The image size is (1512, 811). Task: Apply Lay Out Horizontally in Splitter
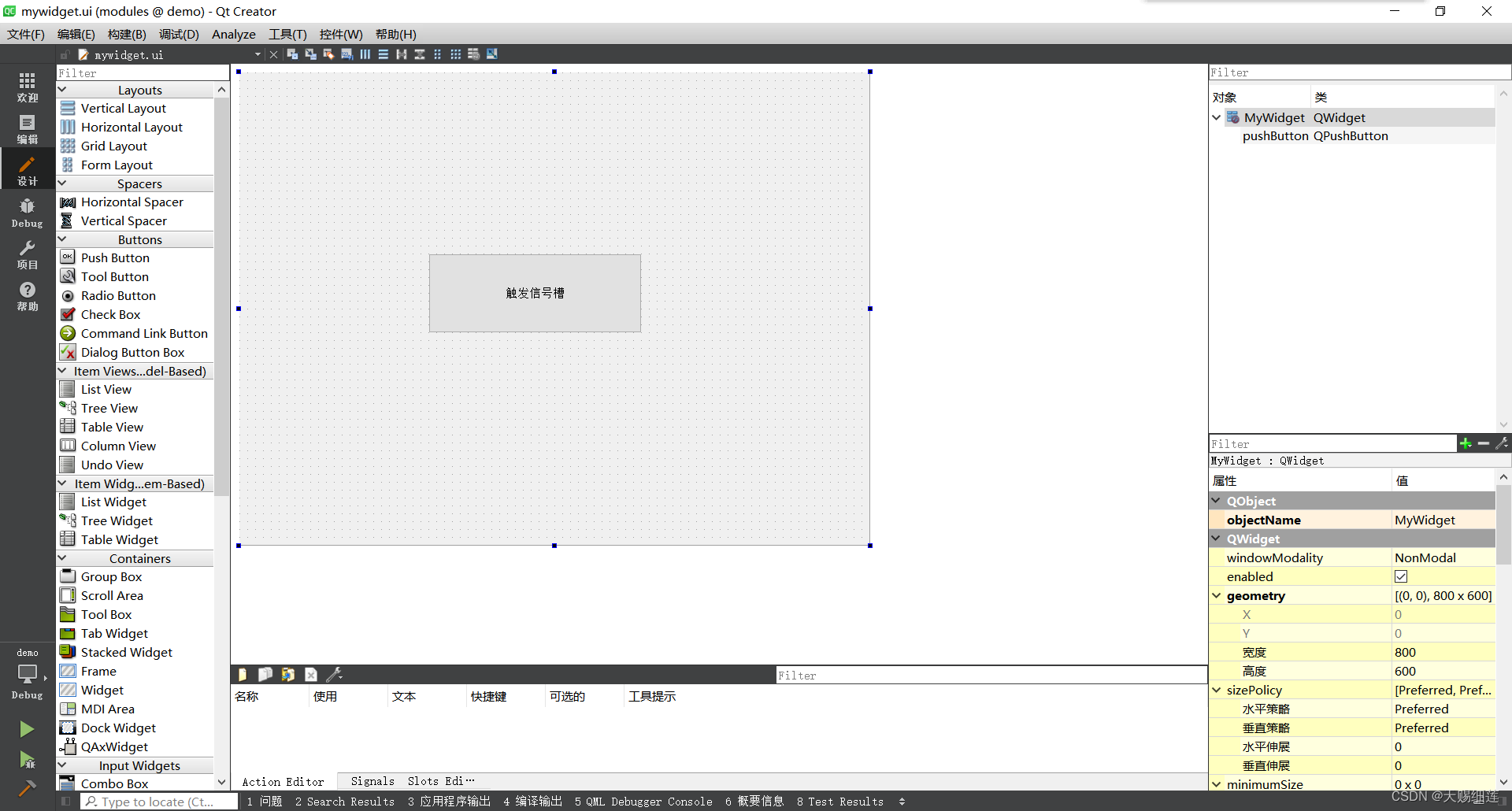coord(402,54)
